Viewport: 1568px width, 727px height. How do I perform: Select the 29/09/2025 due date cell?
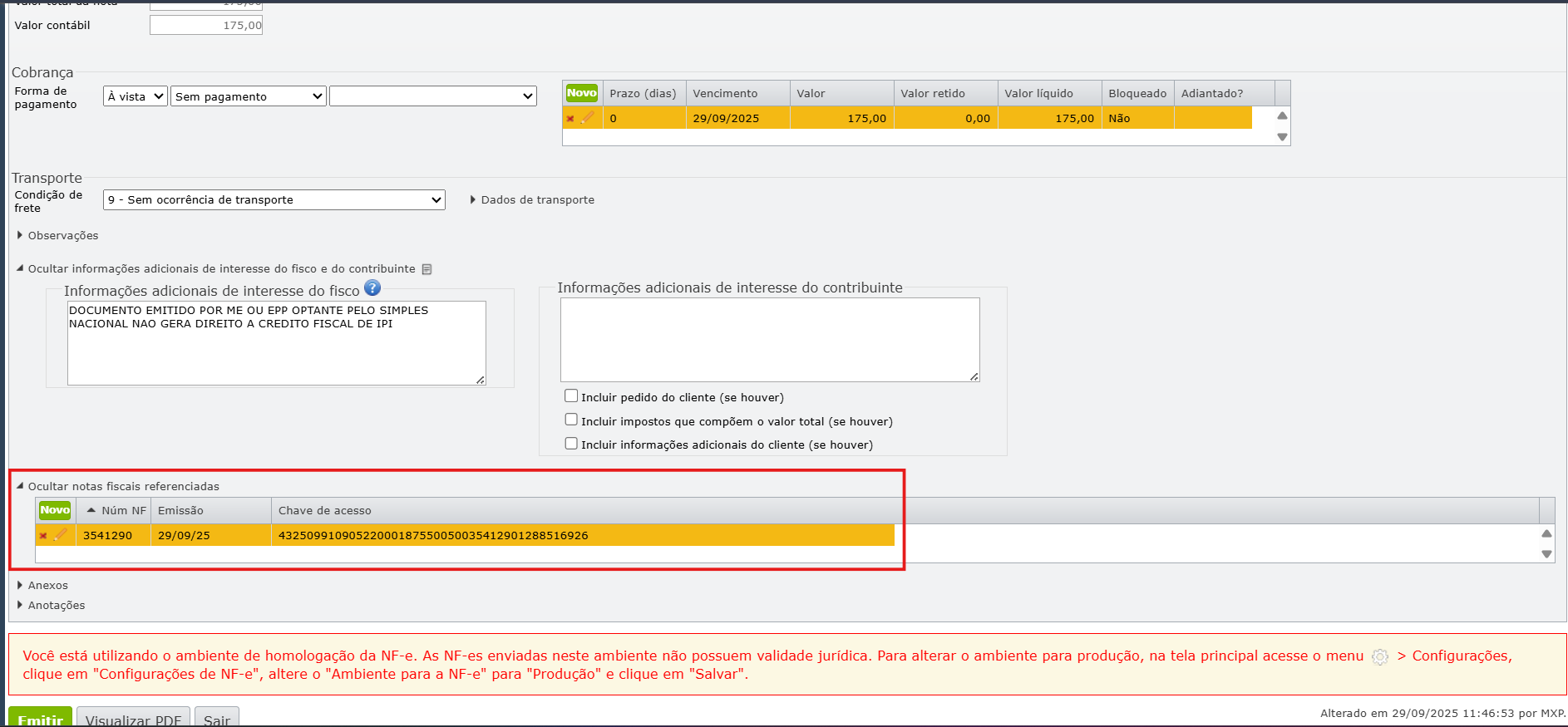click(738, 119)
